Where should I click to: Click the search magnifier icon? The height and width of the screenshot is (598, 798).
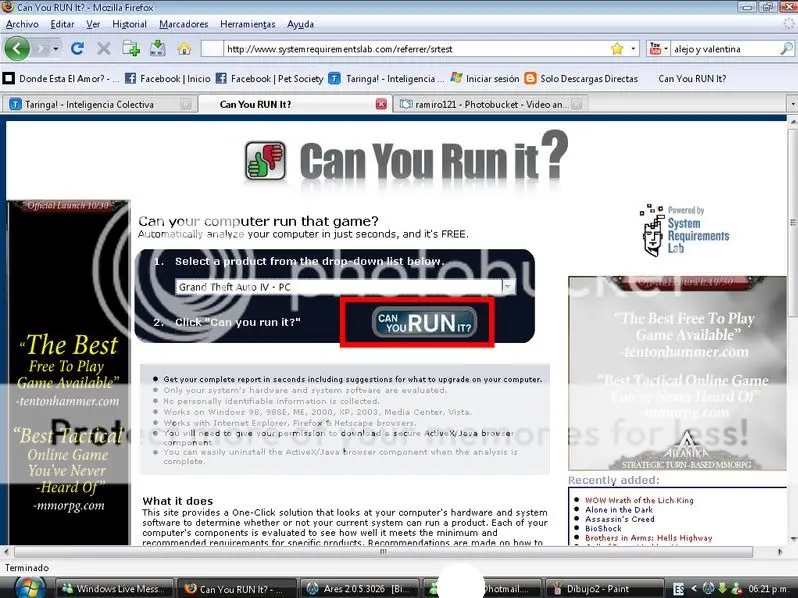tap(786, 49)
